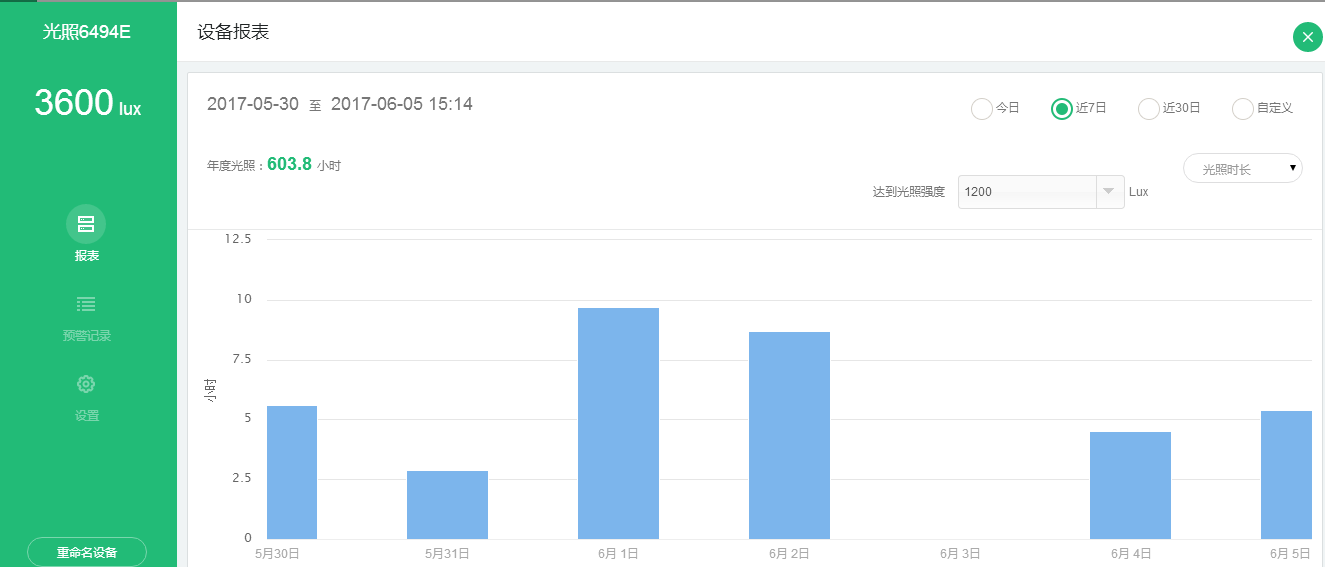1325x567 pixels.
Task: Click the 6月 1日 bar in chart
Action: (618, 423)
